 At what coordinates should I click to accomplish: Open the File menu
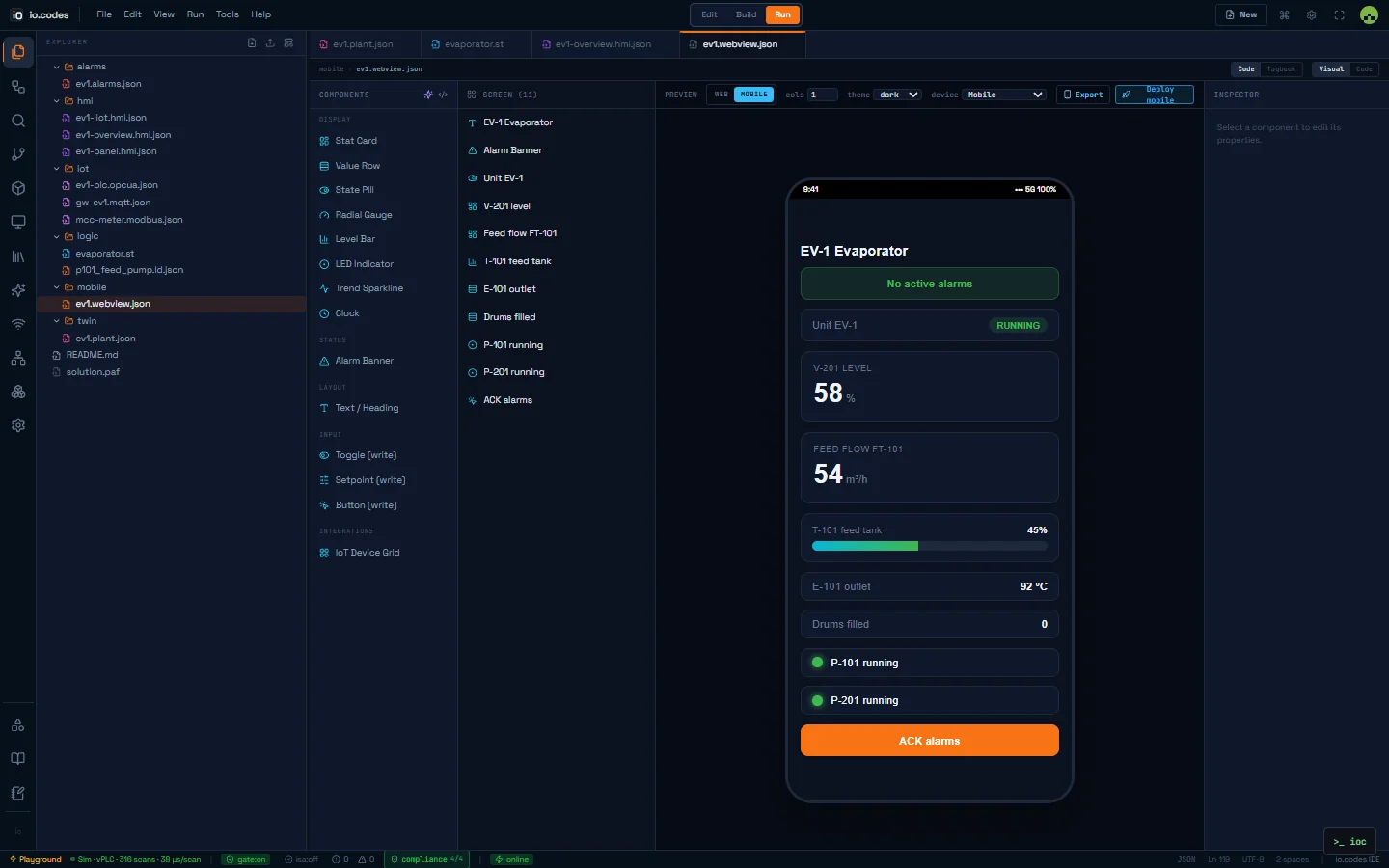(x=104, y=14)
